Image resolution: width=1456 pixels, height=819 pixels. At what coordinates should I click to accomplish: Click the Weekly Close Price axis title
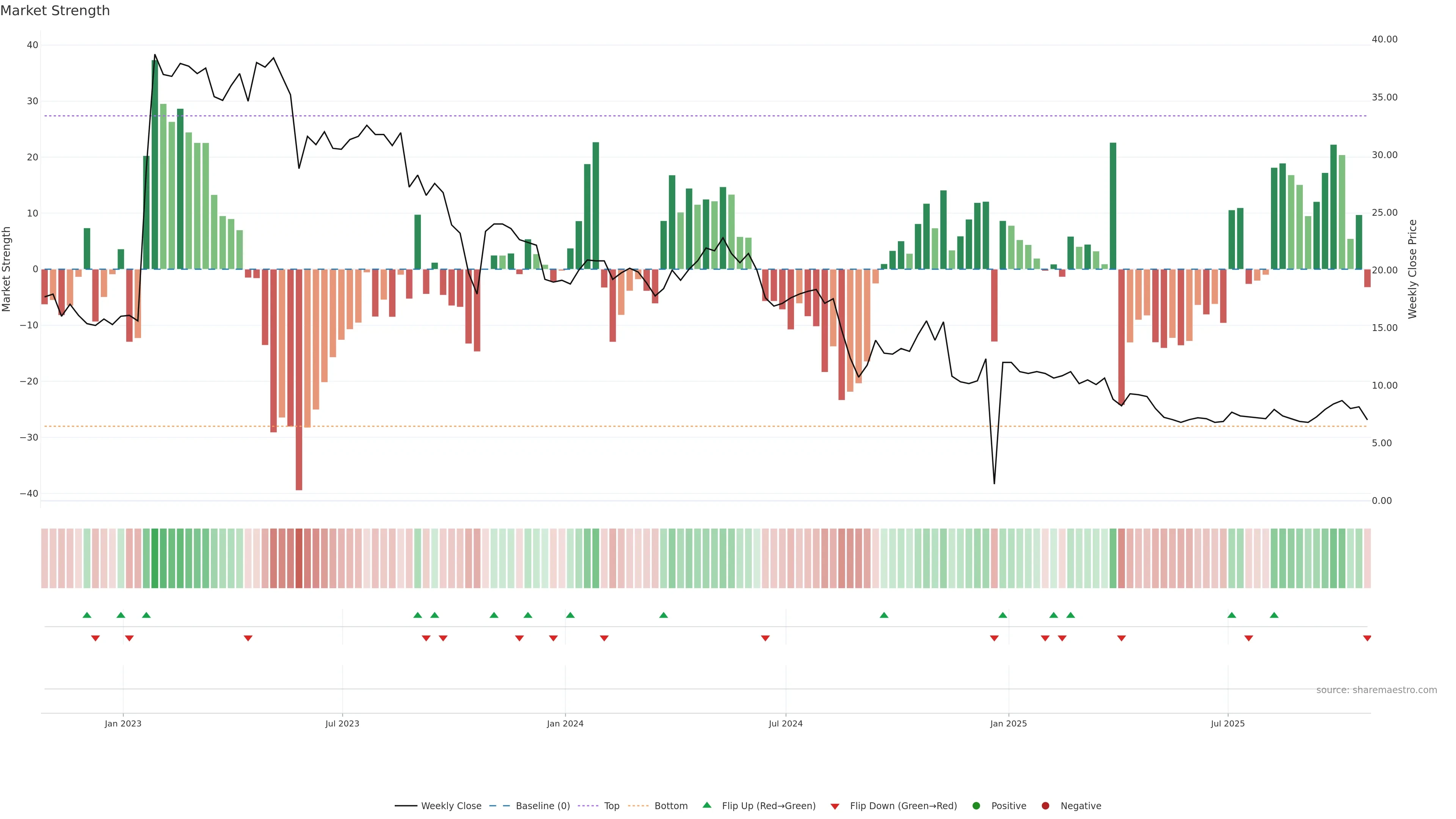(1412, 269)
